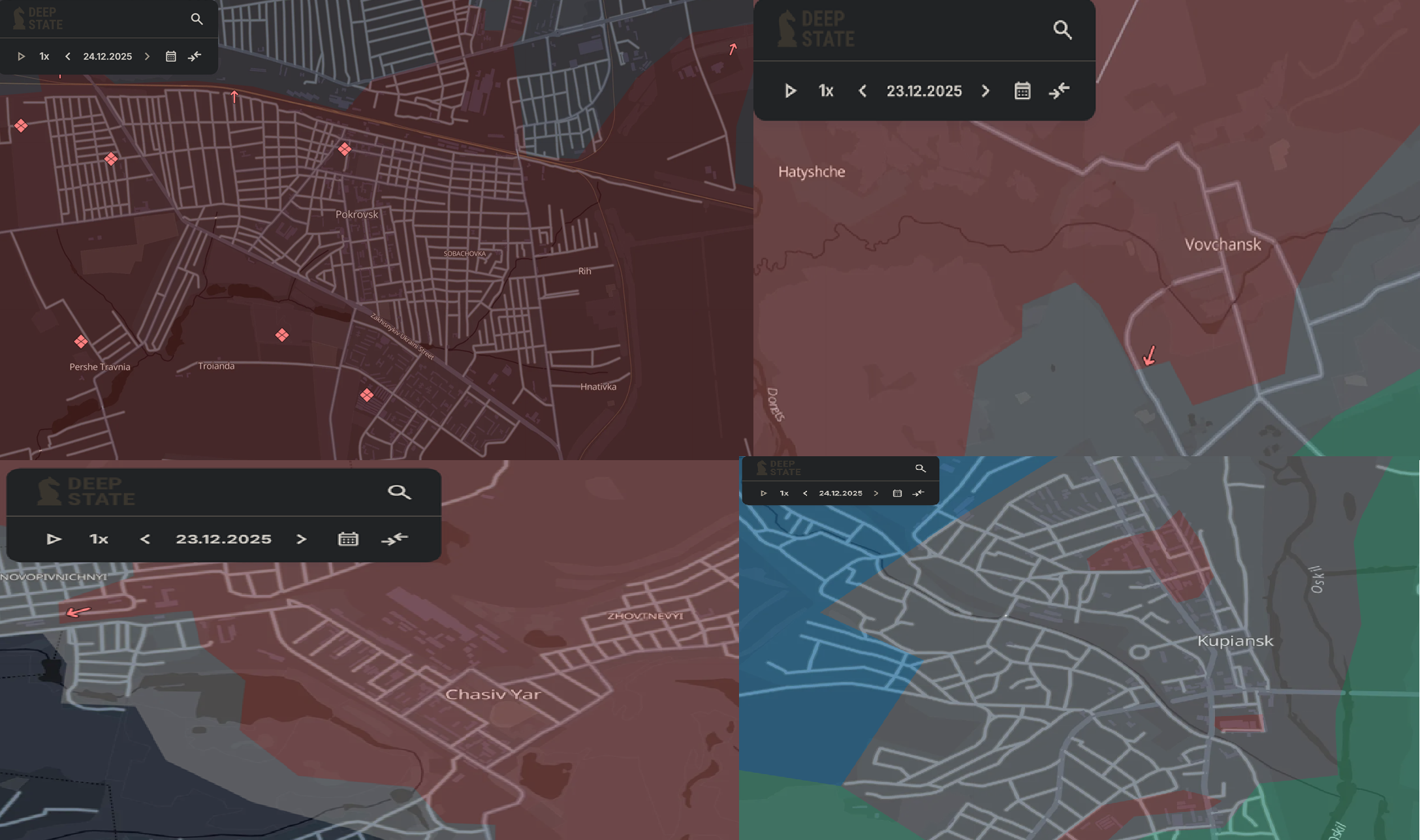1420x840 pixels.
Task: Click search icon in Kupiansk map panel
Action: pyautogui.click(x=921, y=468)
